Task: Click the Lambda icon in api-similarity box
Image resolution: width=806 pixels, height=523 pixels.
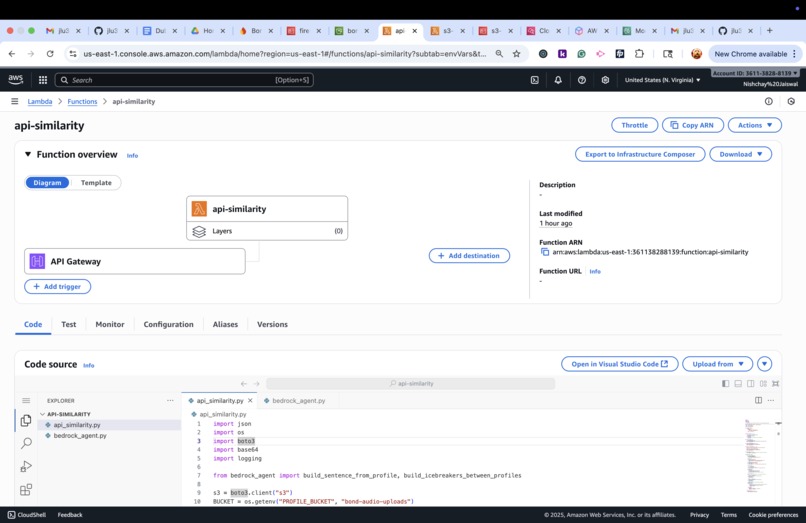Action: 199,209
